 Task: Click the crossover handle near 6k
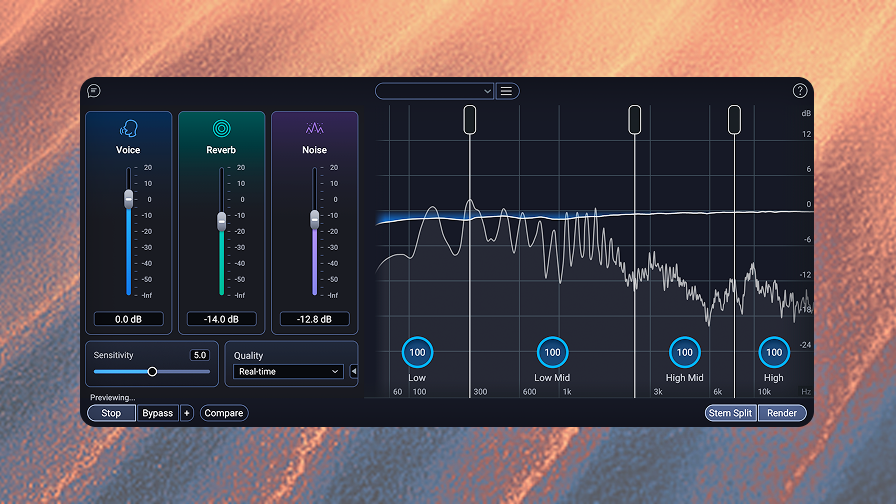click(x=734, y=119)
